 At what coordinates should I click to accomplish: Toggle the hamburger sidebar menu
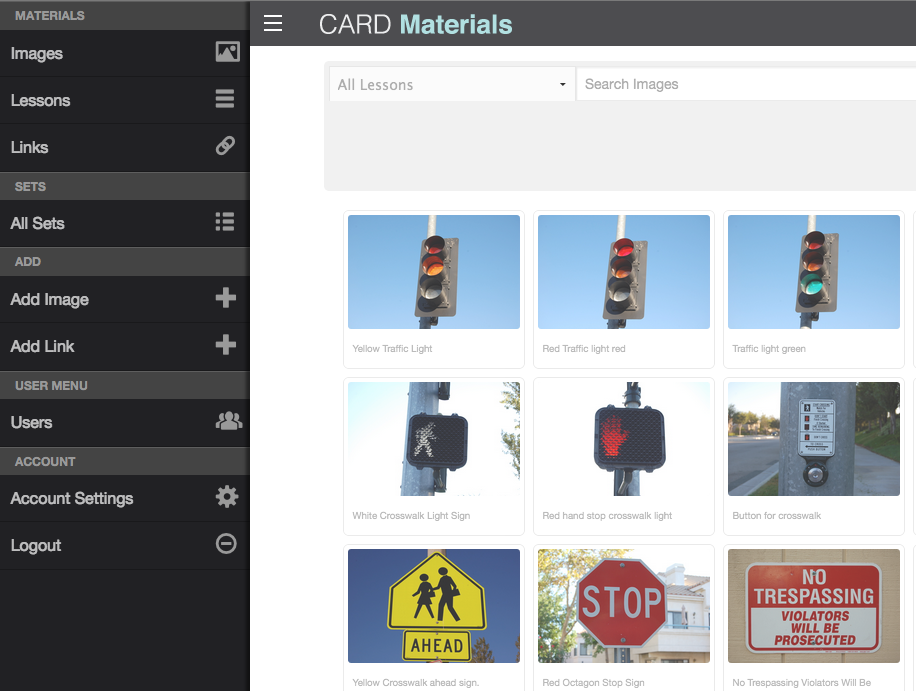[x=273, y=24]
